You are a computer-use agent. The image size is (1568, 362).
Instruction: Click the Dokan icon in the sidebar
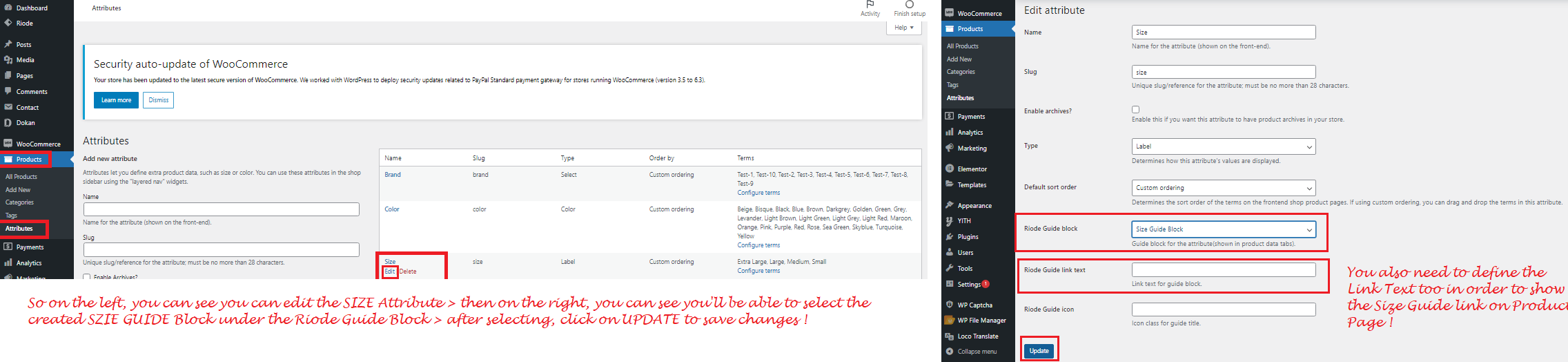click(x=8, y=122)
